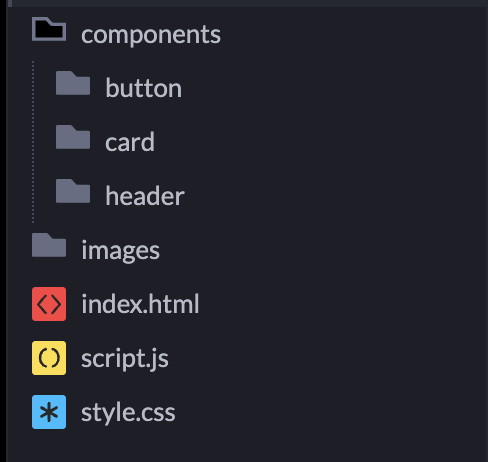Click the blue CSS asterisk icon

point(49,412)
